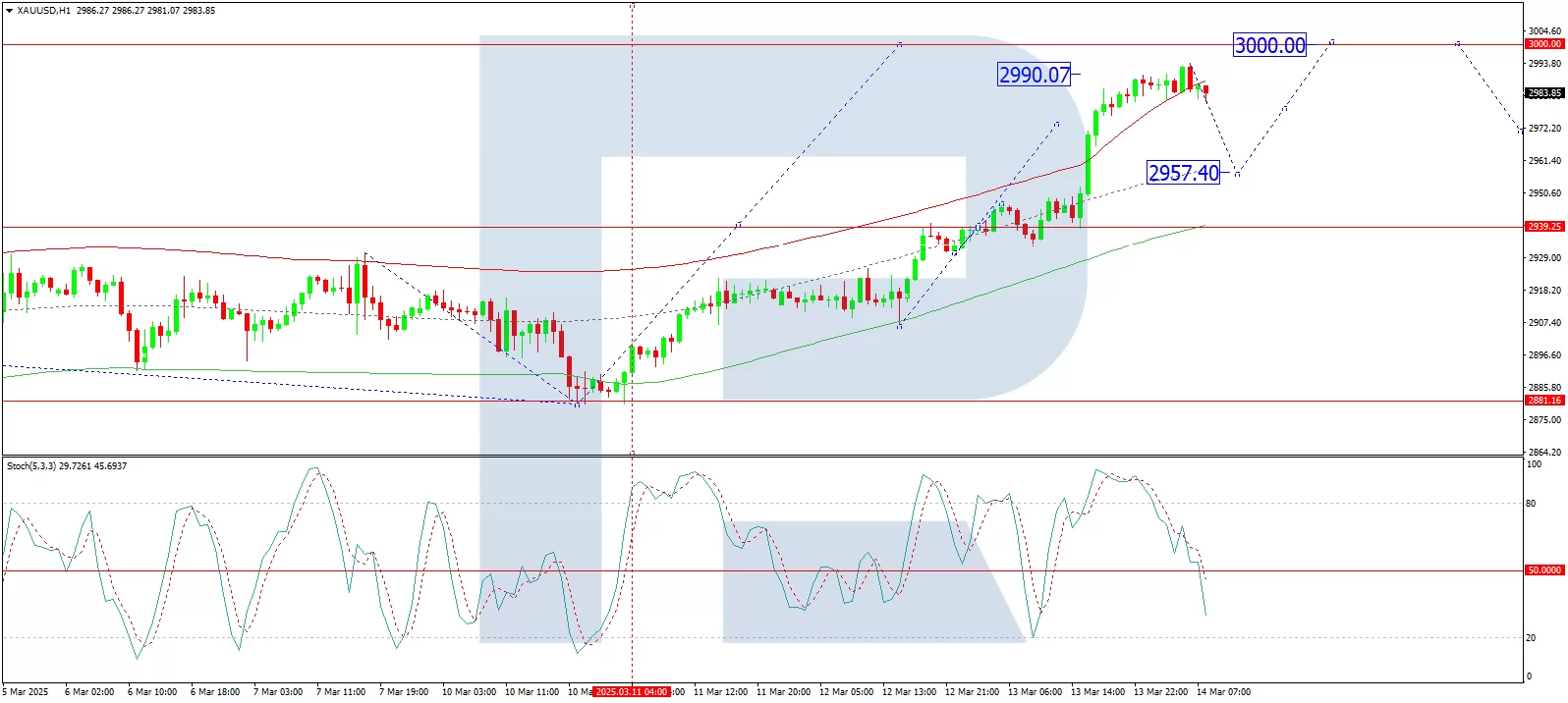1568x703 pixels.
Task: Click the 2864.20 price scale label
Action: [1543, 453]
